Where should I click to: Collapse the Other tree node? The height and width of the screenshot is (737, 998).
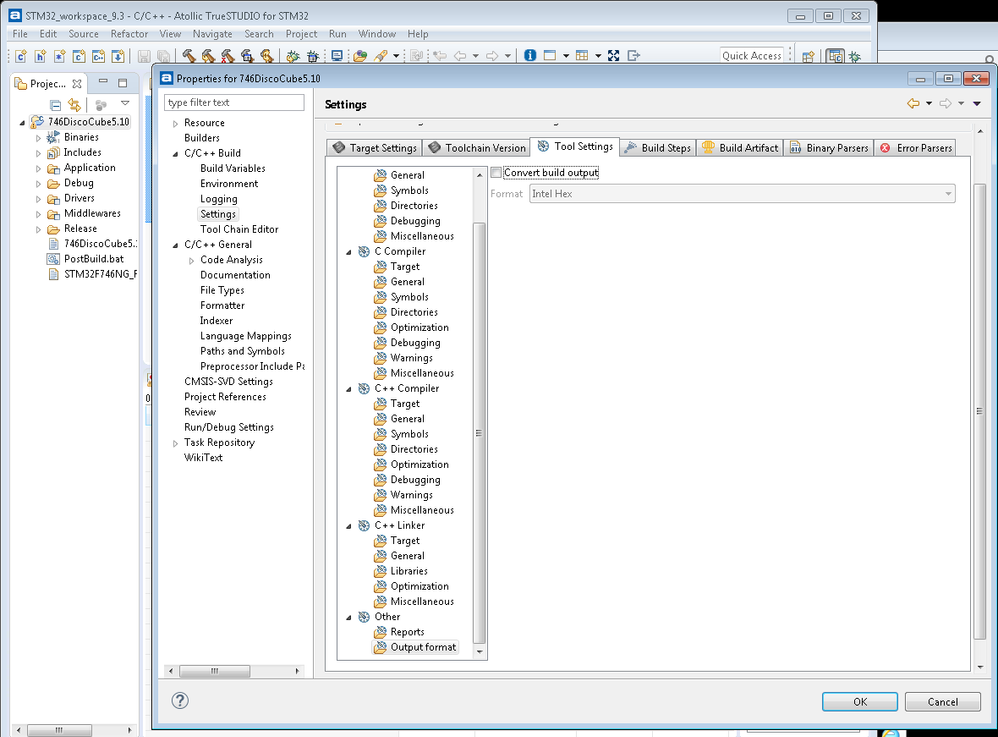349,617
